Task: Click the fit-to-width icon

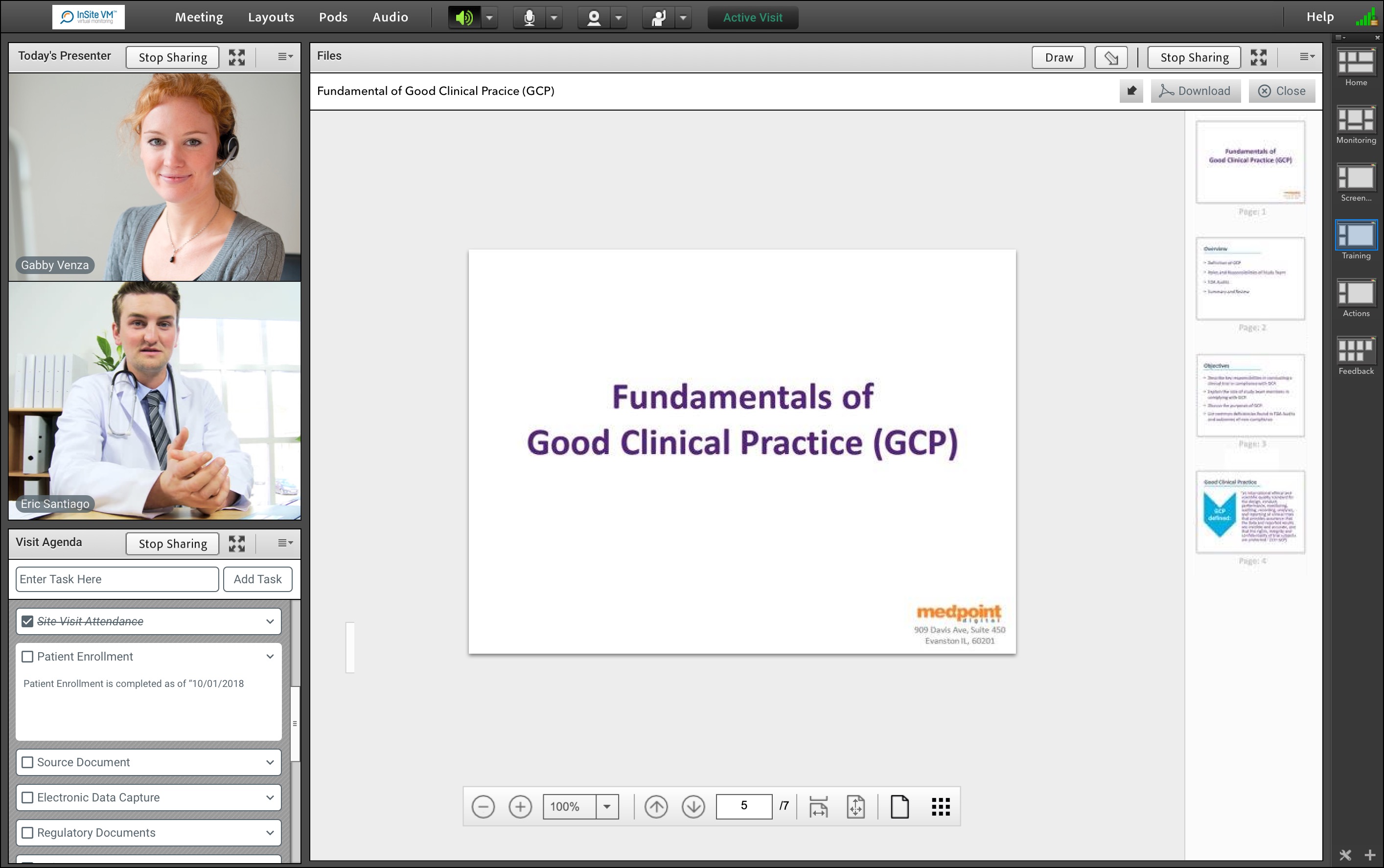Action: (819, 806)
